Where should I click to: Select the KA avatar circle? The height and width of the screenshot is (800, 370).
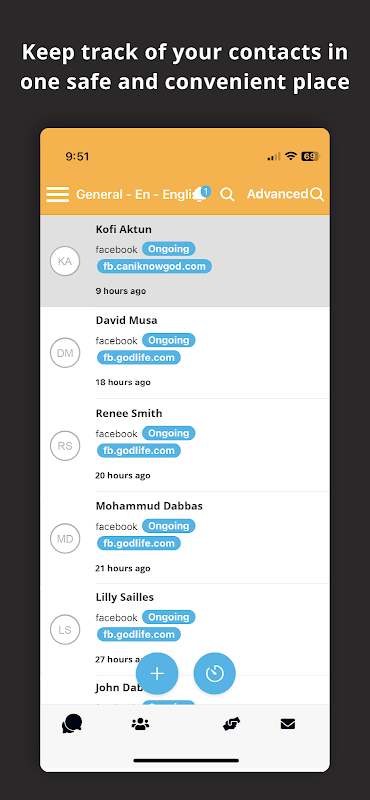(65, 261)
